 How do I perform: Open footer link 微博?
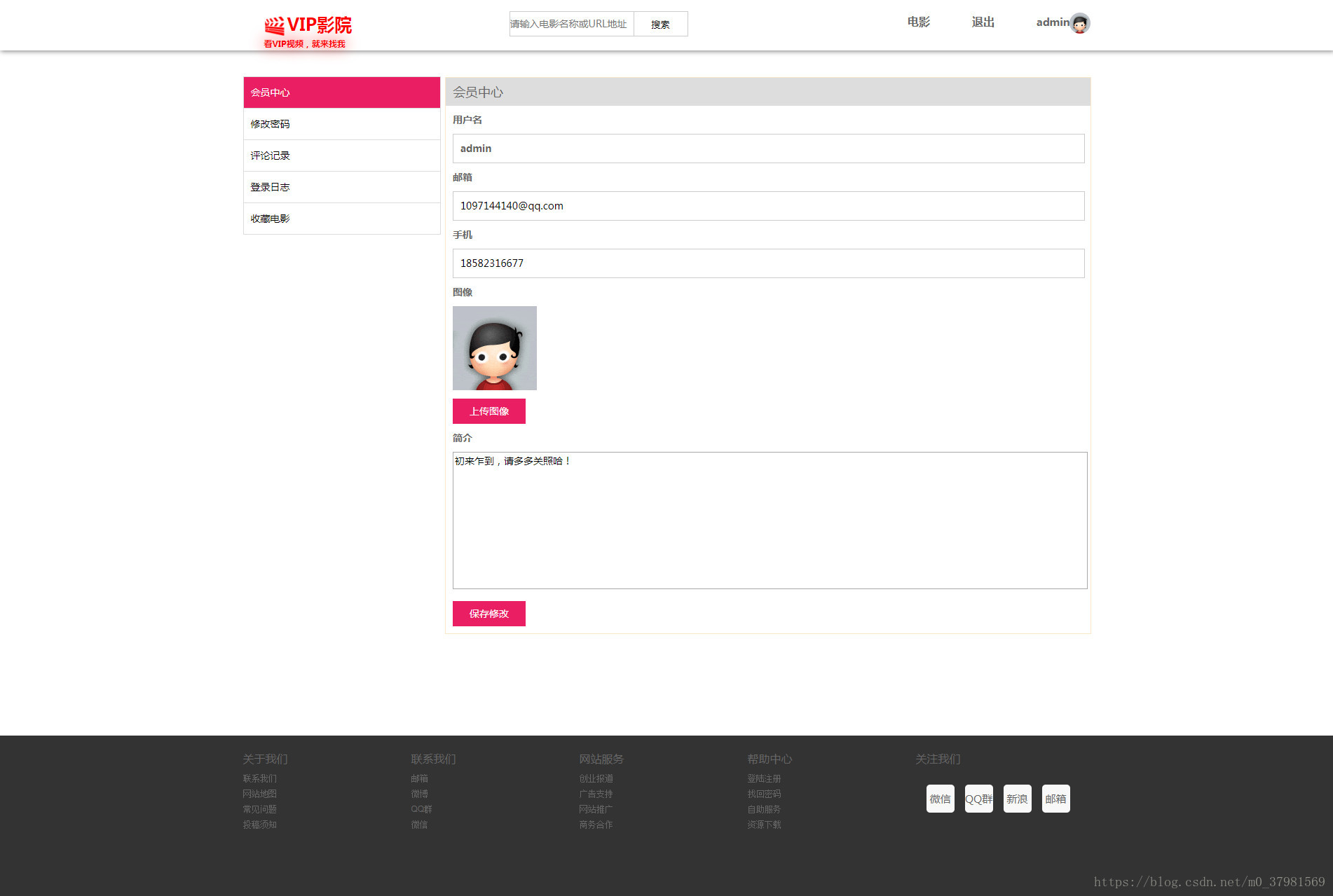pos(419,794)
